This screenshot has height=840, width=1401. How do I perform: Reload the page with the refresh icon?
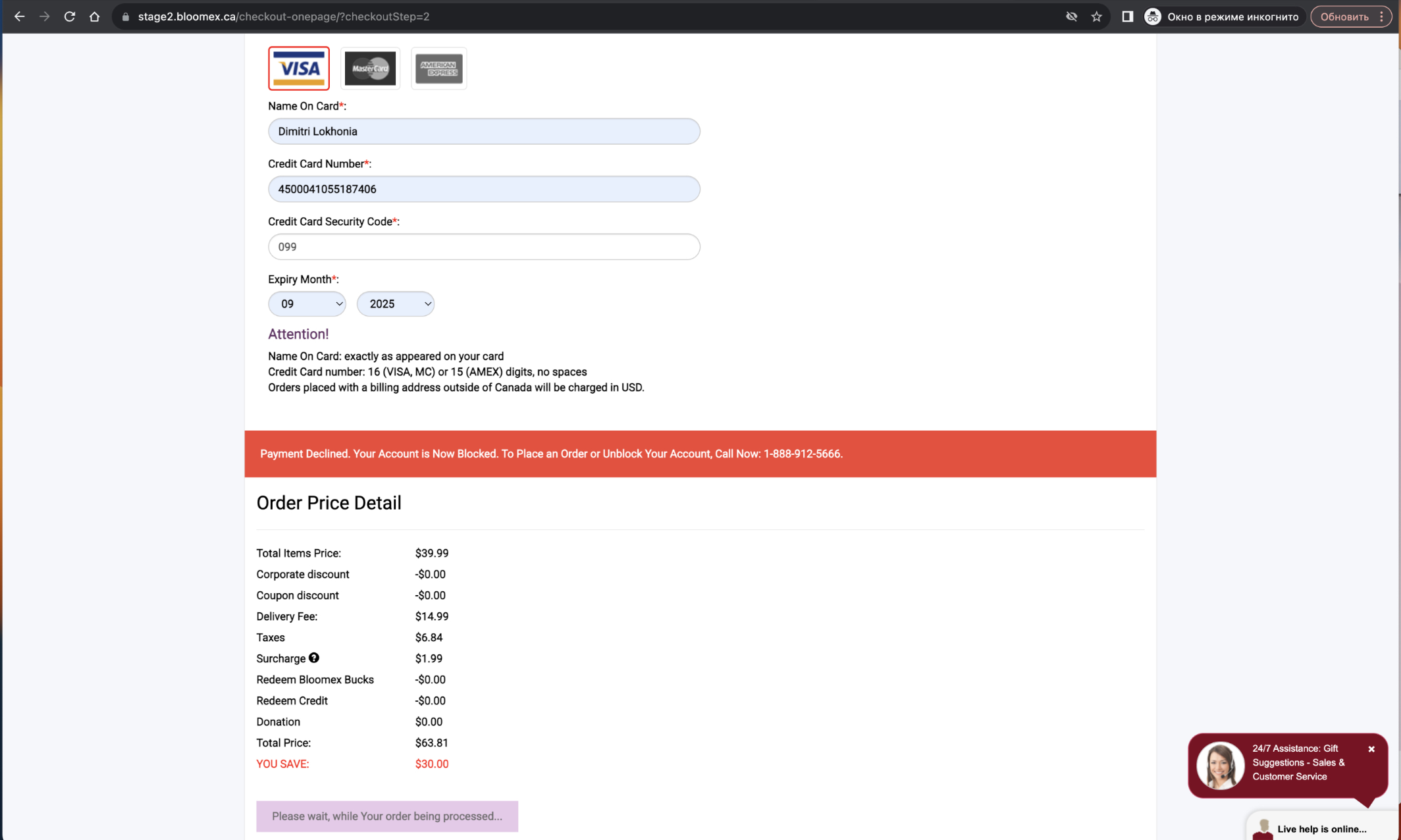[69, 16]
